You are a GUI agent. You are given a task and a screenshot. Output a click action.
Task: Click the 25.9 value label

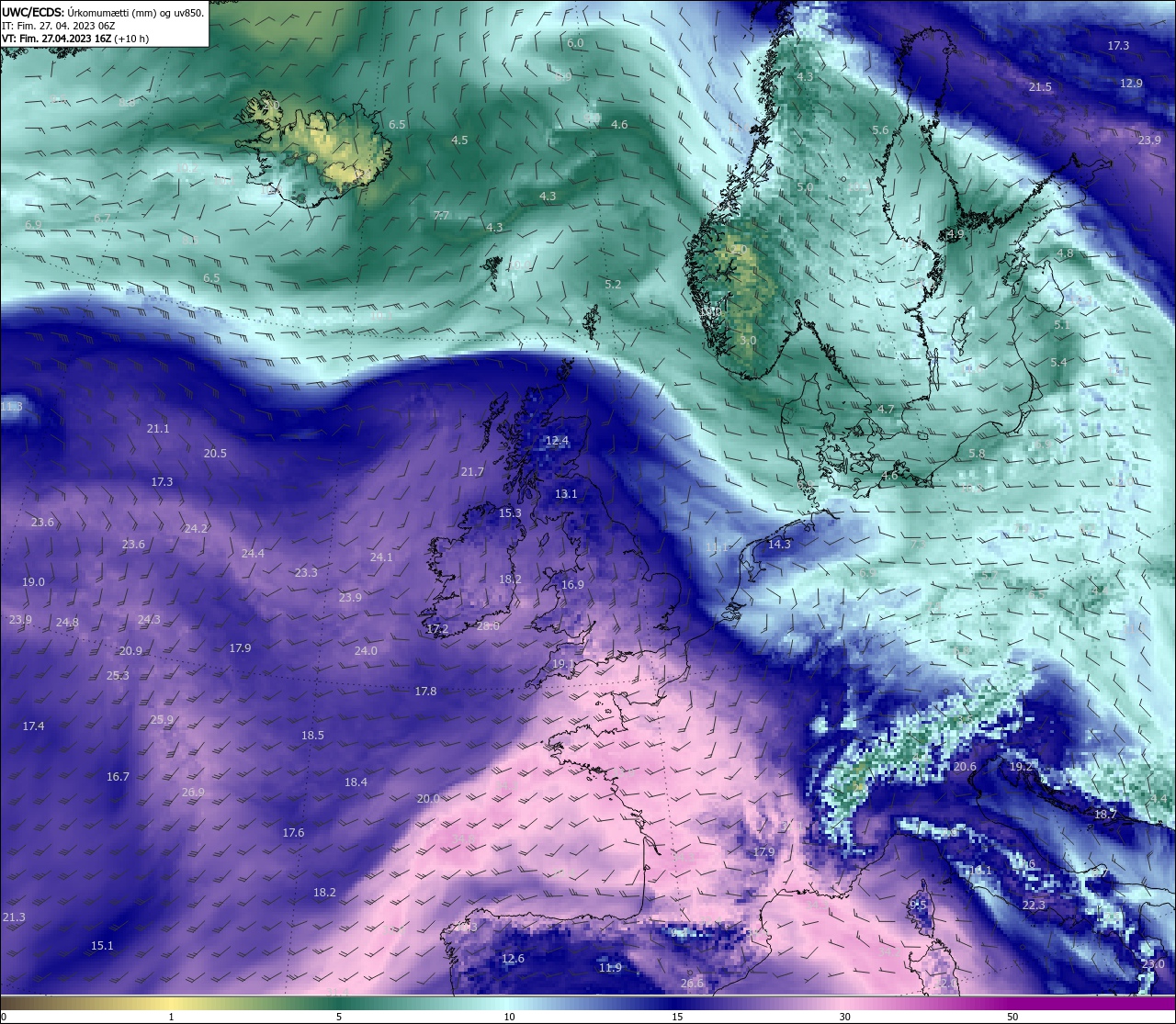(162, 719)
